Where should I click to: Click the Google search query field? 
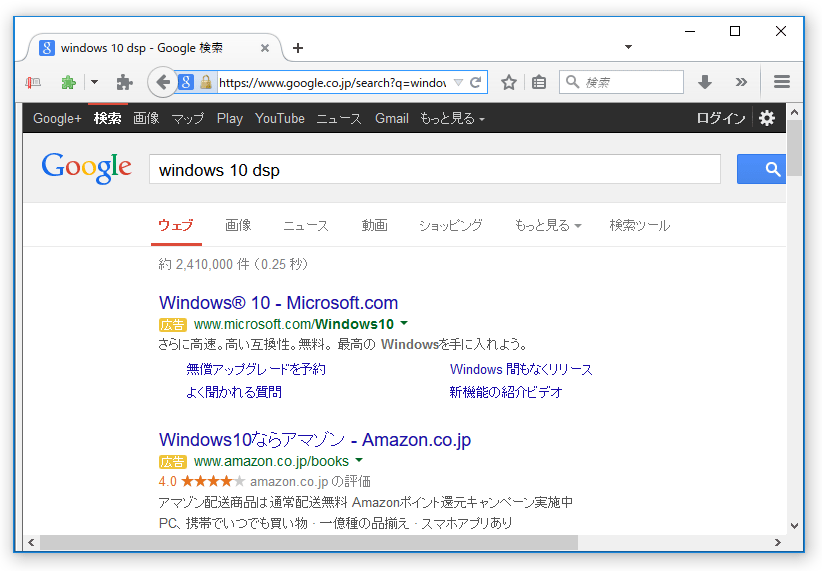pos(435,169)
